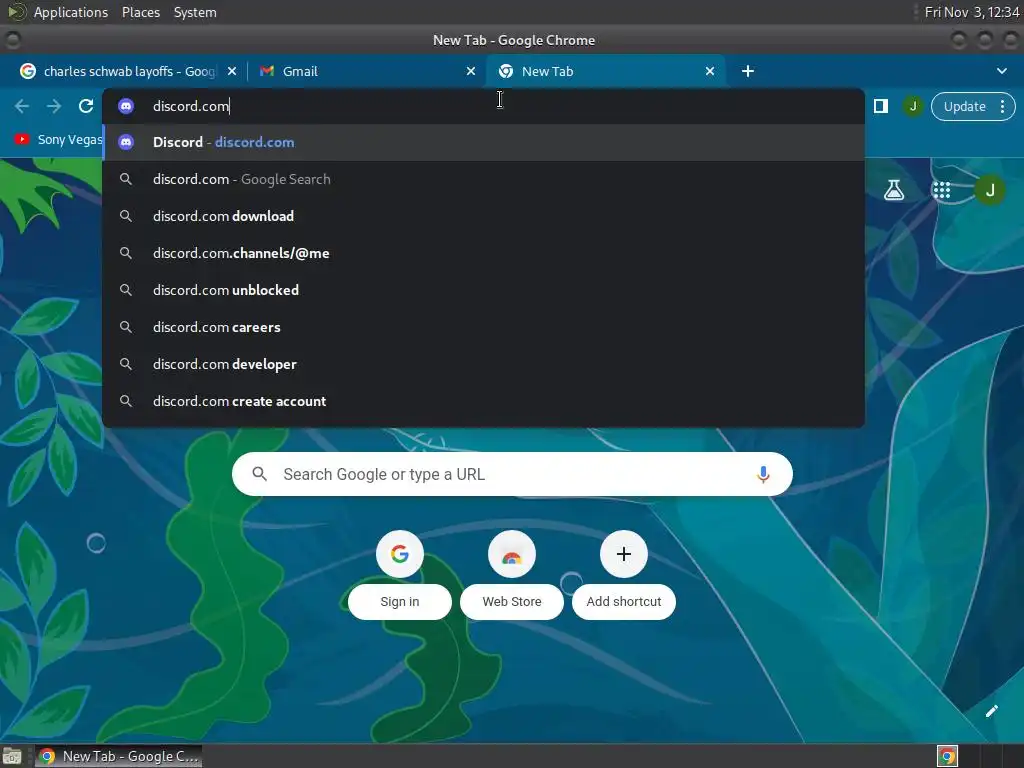Start voice search with microphone icon

click(x=763, y=474)
